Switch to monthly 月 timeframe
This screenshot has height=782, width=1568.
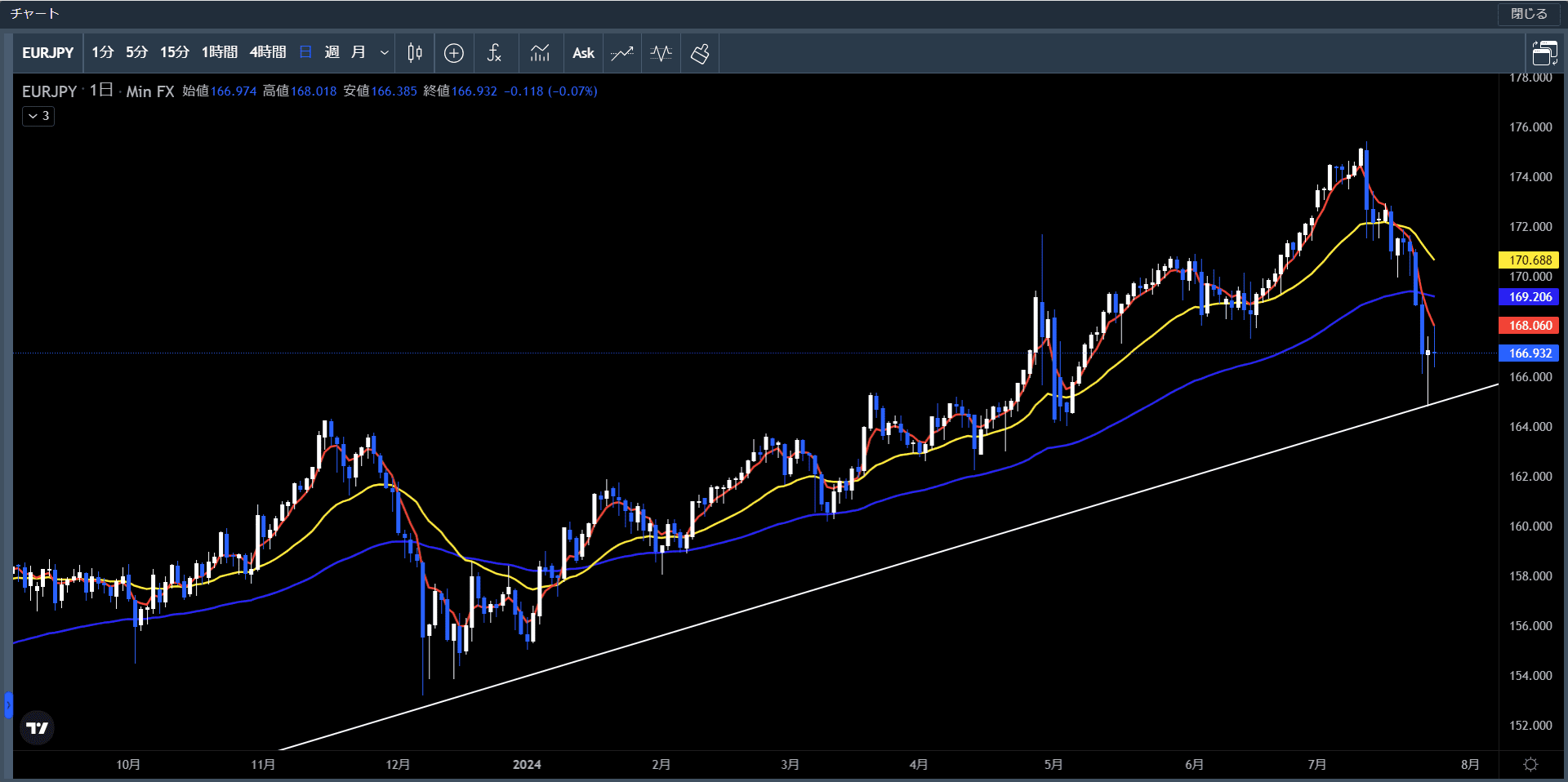pyautogui.click(x=358, y=53)
